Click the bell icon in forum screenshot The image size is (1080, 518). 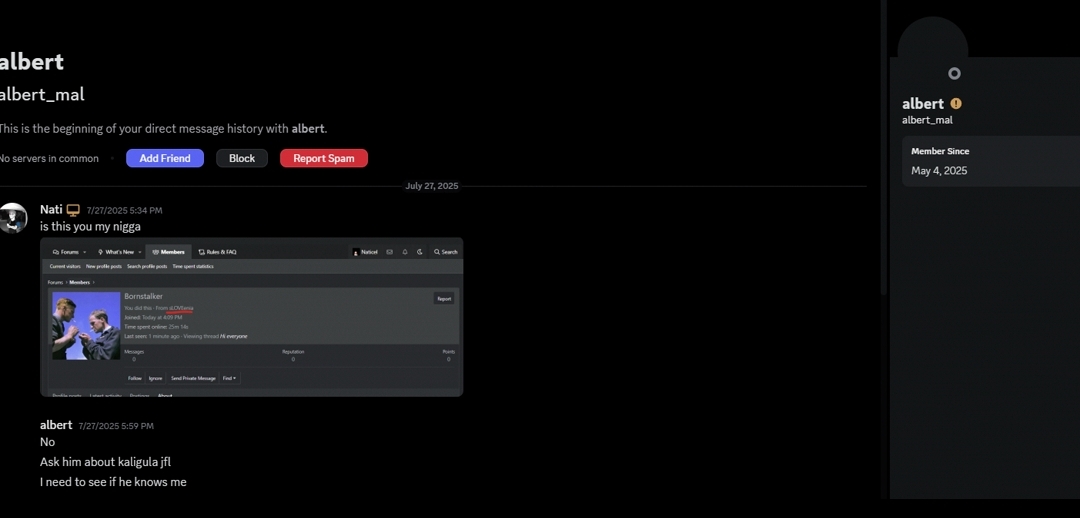click(405, 252)
